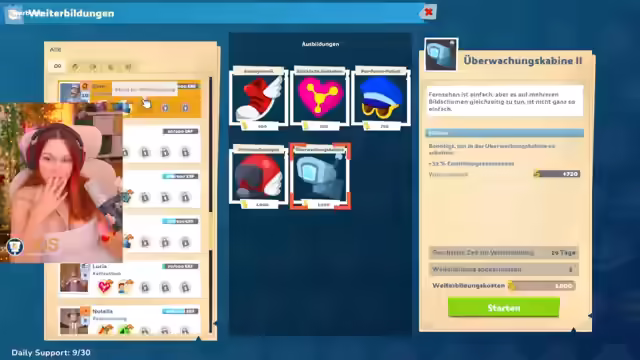Click the 'Weiterbildungen' window title
Viewport: 640px width, 360px height.
click(72, 13)
